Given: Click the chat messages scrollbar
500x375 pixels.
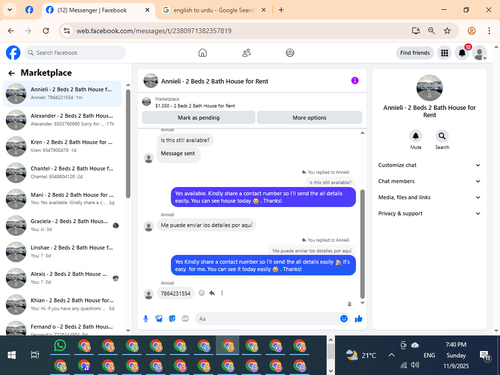Looking at the screenshot, I should 362,244.
